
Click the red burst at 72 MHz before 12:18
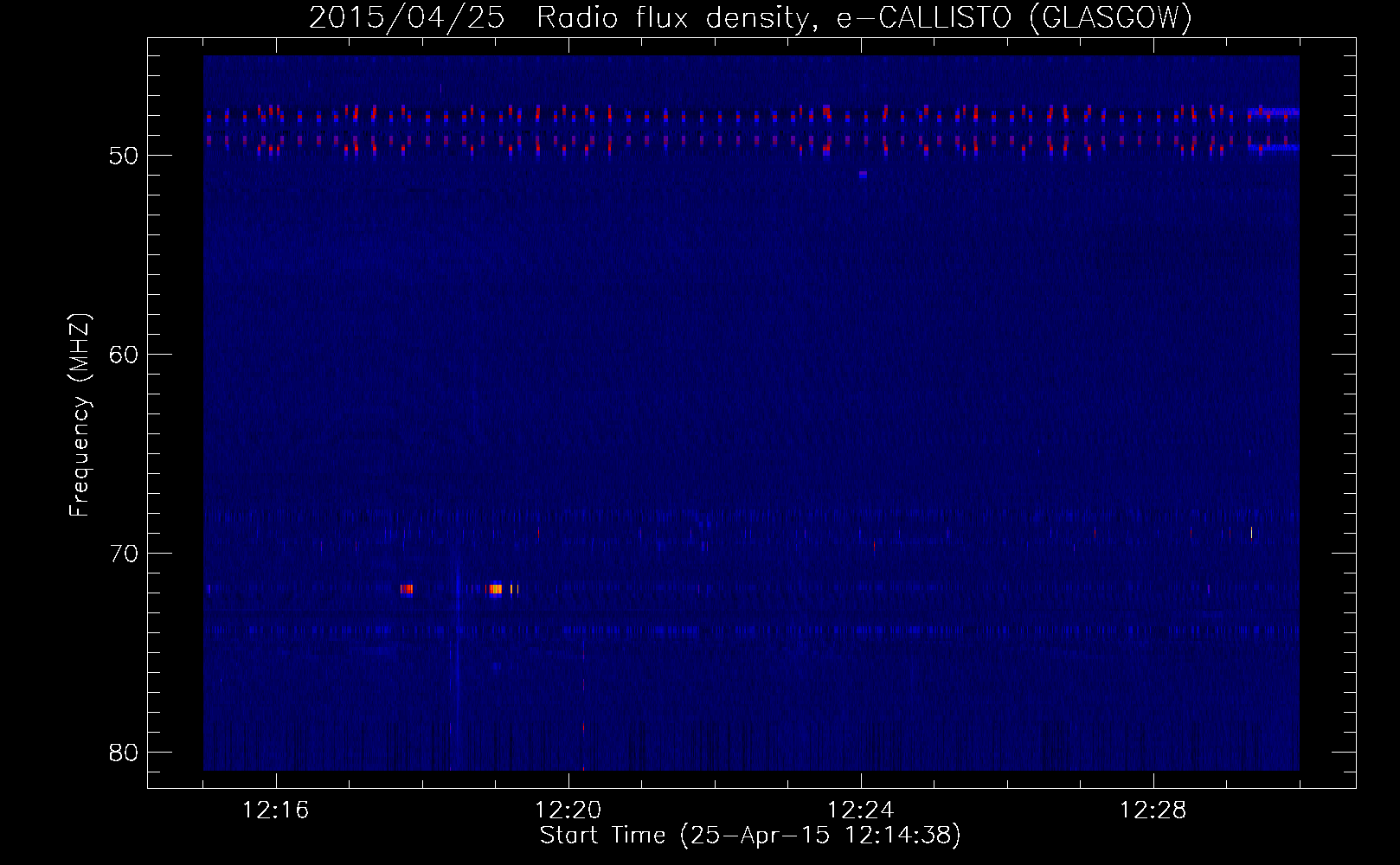pos(407,589)
